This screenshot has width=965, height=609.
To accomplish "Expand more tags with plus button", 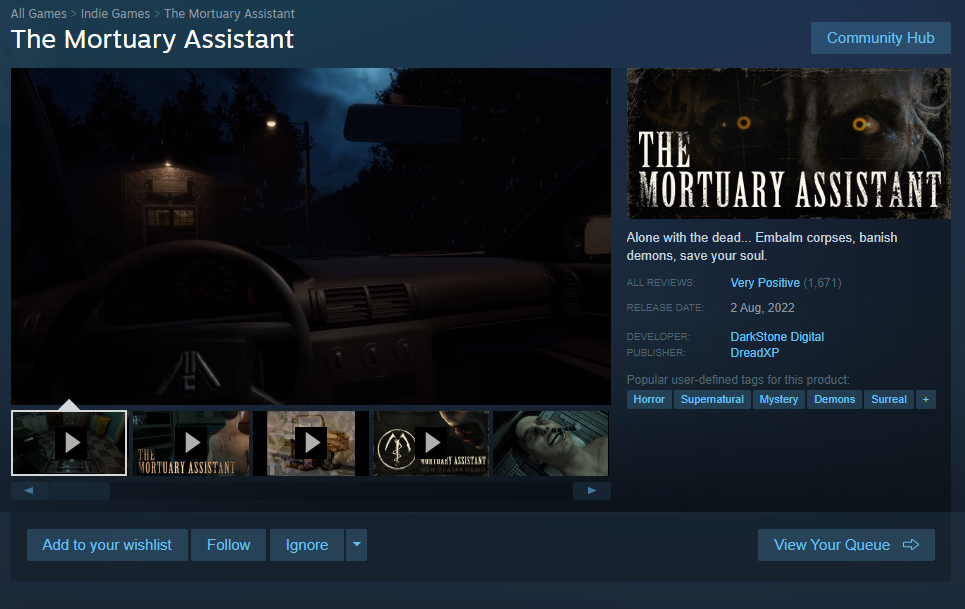I will [926, 399].
